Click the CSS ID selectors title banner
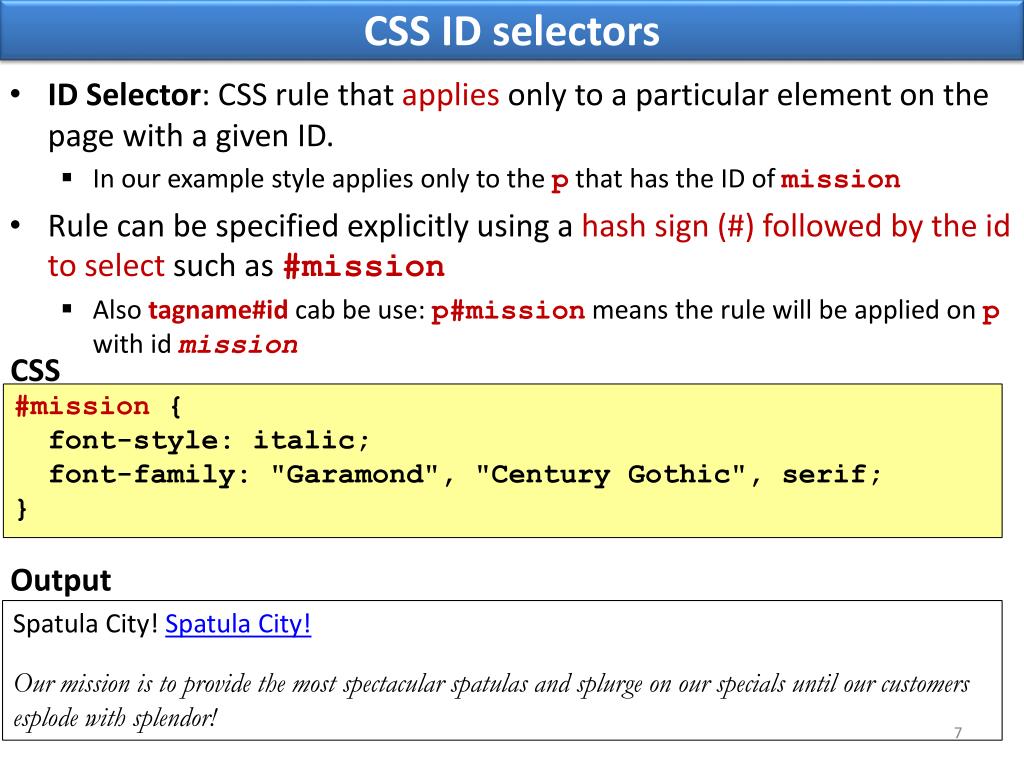The height and width of the screenshot is (768, 1024). coord(512,30)
